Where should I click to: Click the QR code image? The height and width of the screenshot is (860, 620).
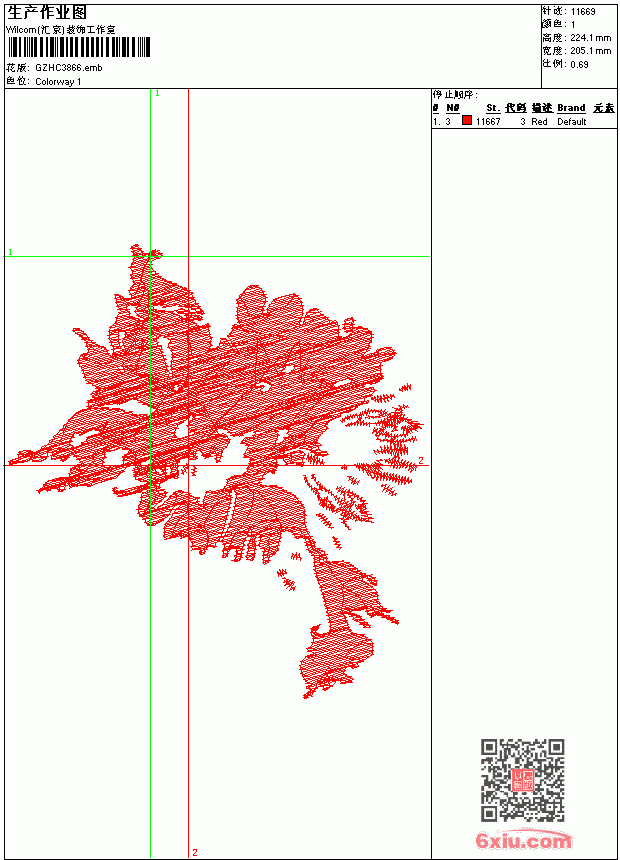tap(523, 780)
